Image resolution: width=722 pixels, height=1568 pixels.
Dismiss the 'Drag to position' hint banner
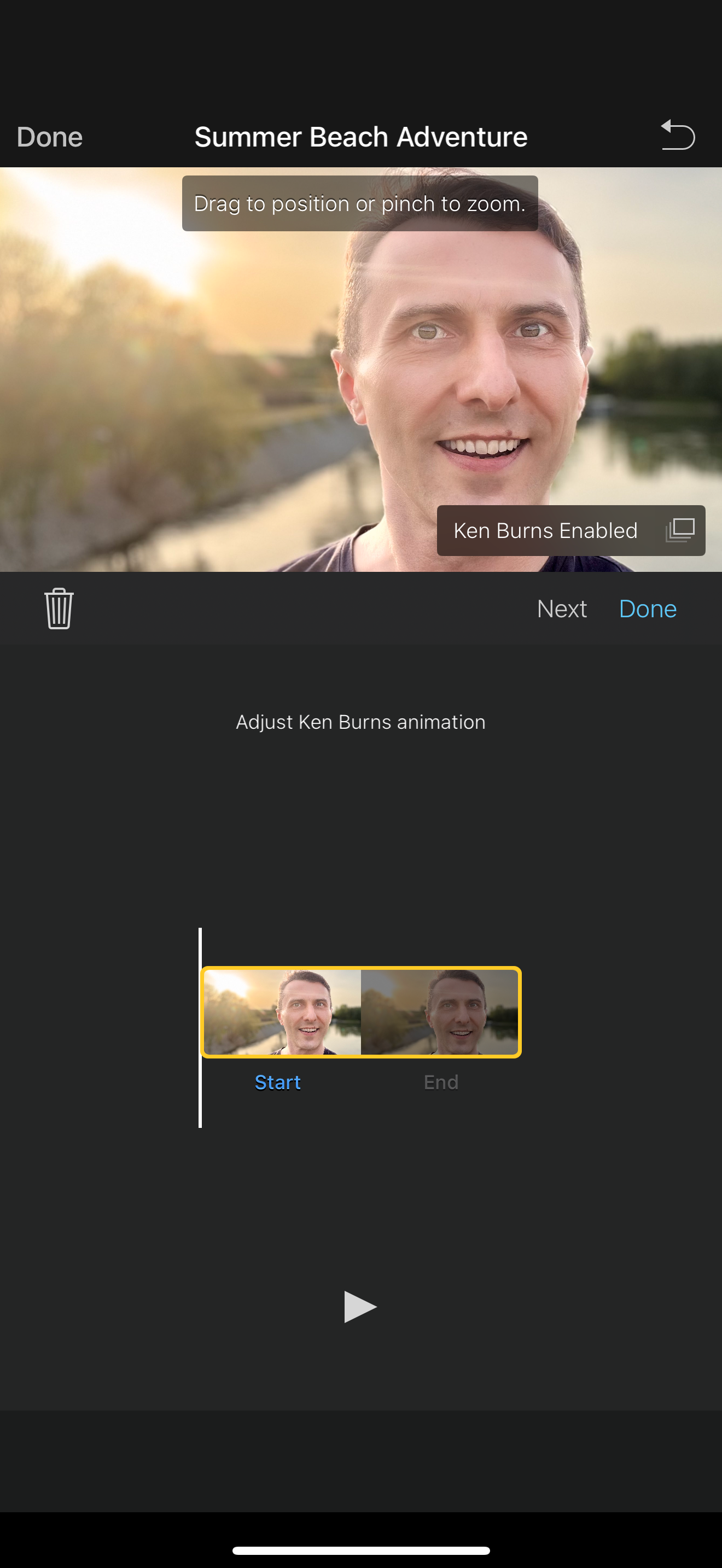360,203
